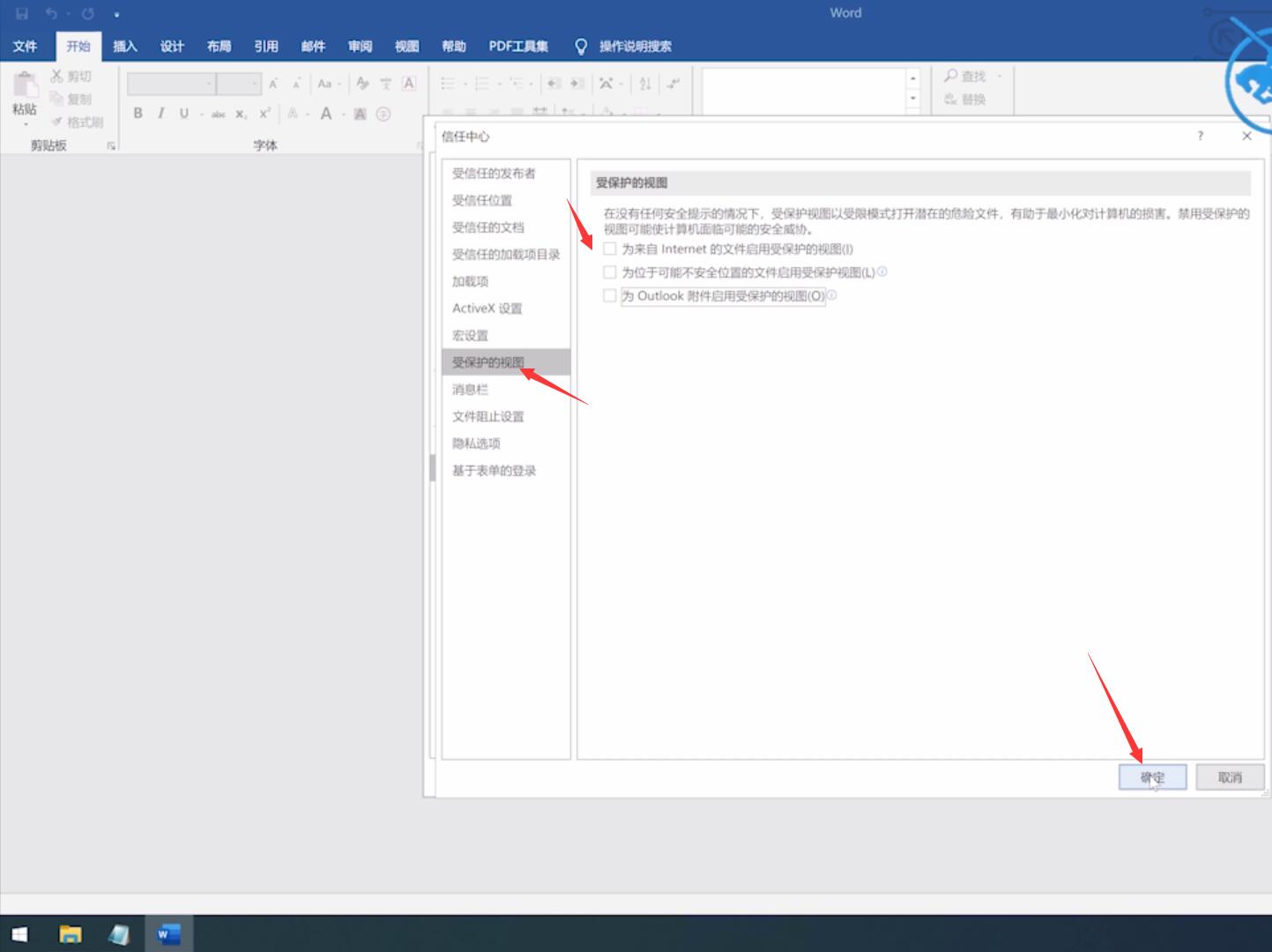1272x952 pixels.
Task: Open the PDF工具集 tab
Action: (x=518, y=46)
